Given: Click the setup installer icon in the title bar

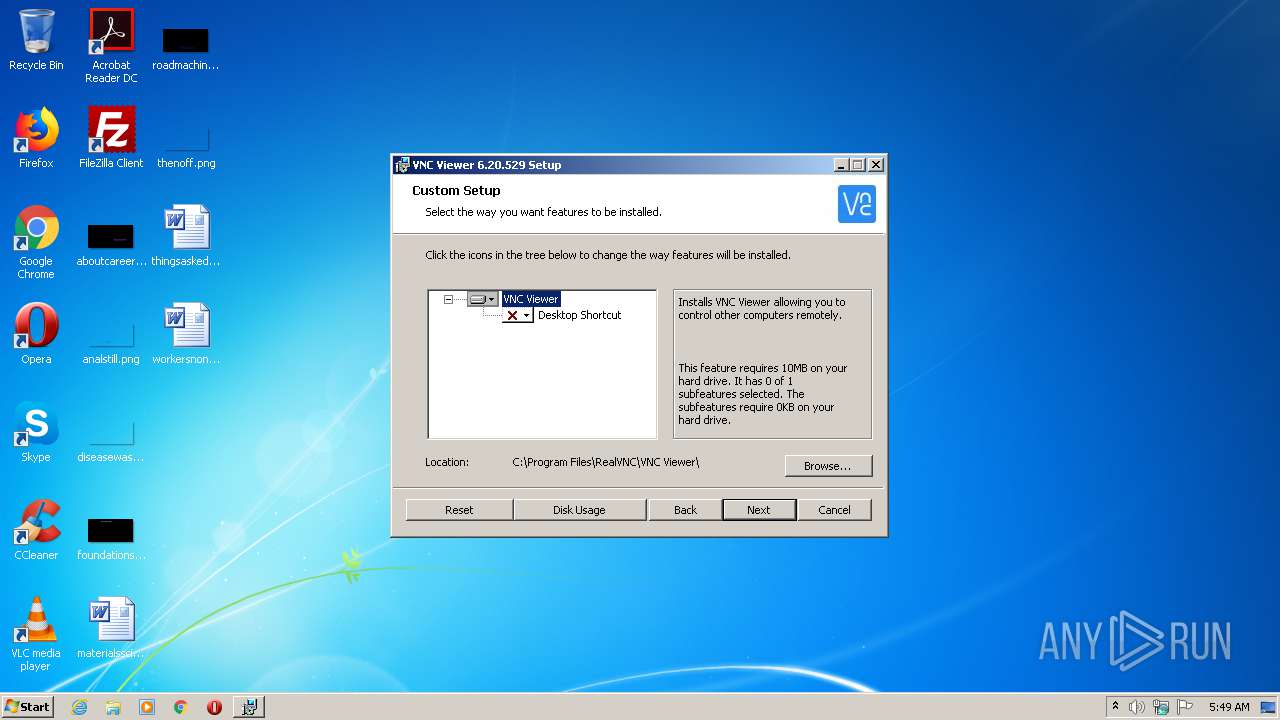Looking at the screenshot, I should [402, 165].
